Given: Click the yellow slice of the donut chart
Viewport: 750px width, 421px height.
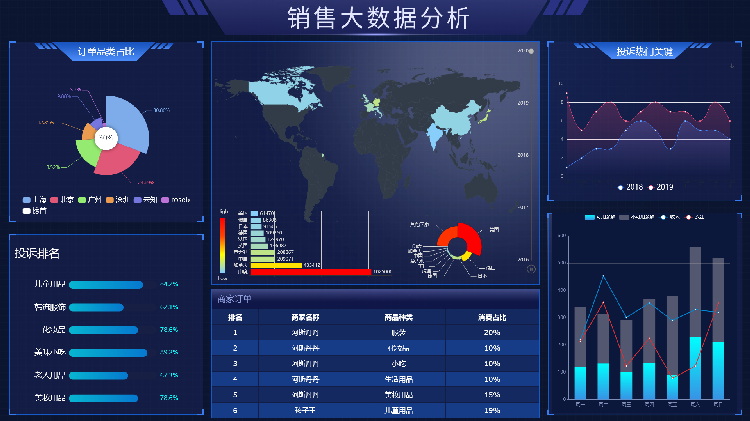Looking at the screenshot, I should pos(466,257).
